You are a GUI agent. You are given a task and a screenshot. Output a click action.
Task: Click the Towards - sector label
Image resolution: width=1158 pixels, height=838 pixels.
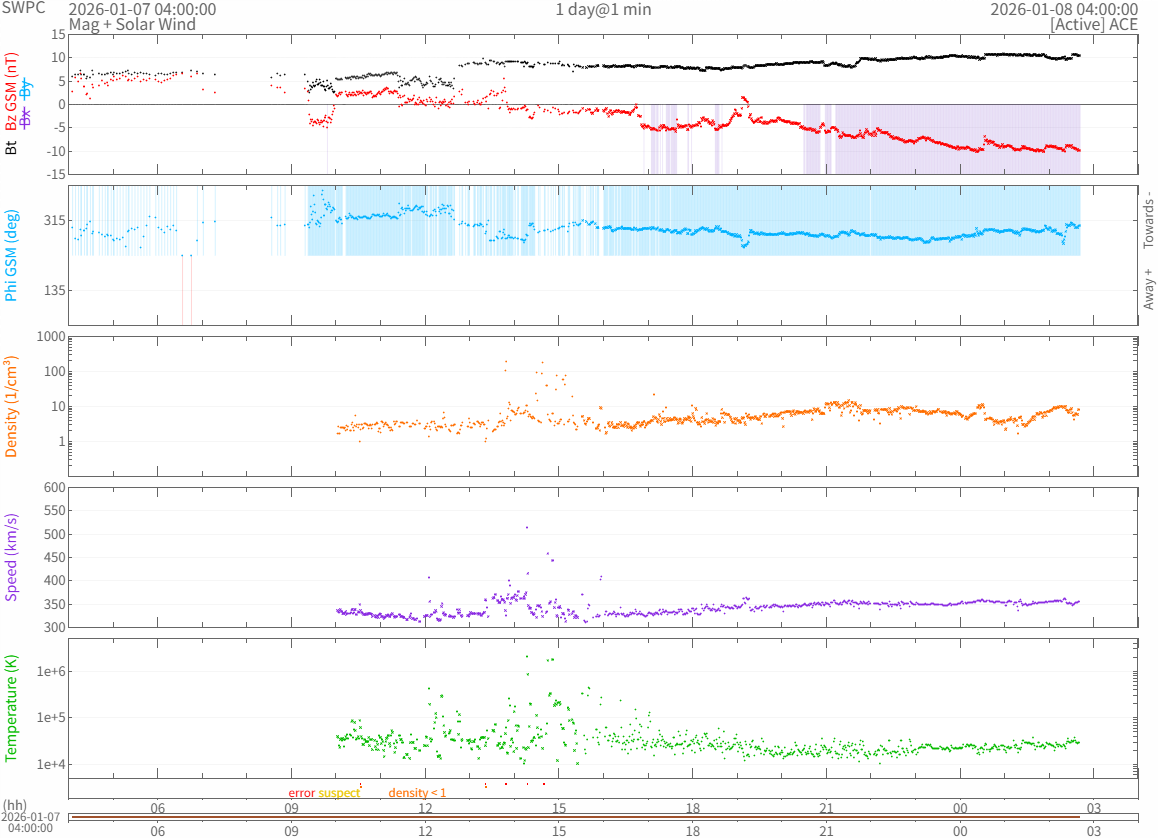(1148, 219)
